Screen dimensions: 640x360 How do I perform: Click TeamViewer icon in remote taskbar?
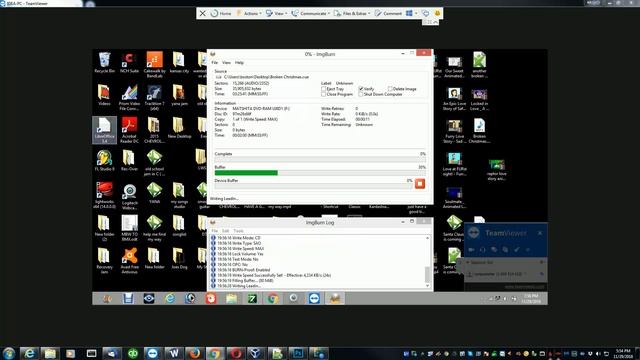[314, 298]
